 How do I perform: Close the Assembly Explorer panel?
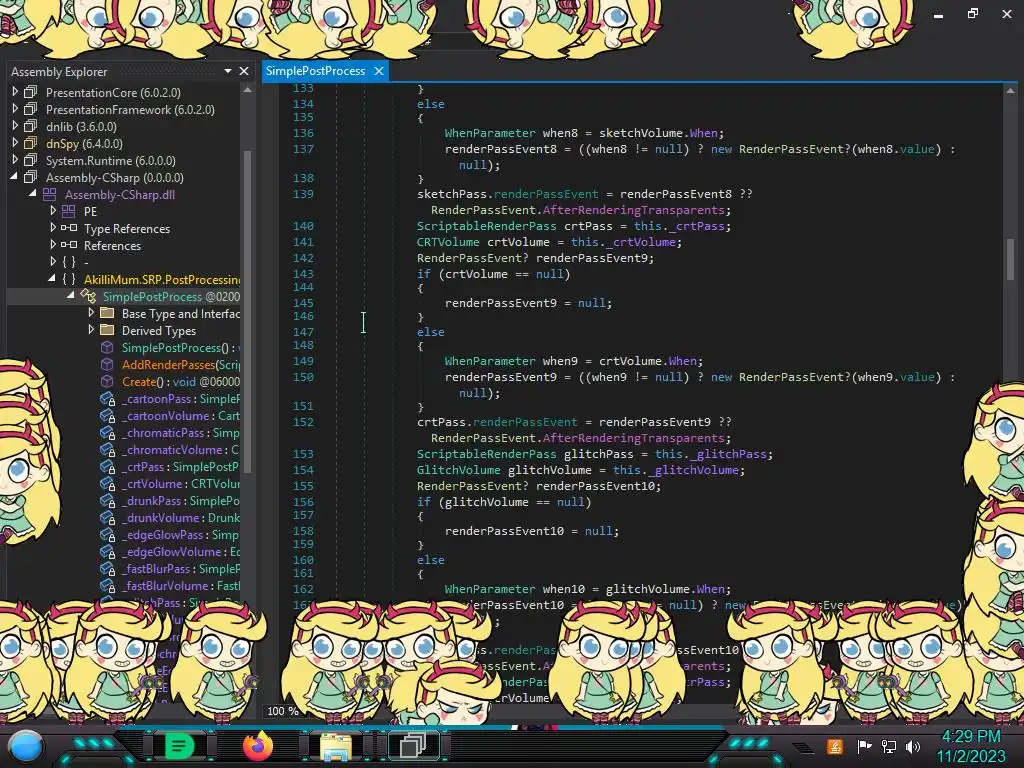click(244, 71)
